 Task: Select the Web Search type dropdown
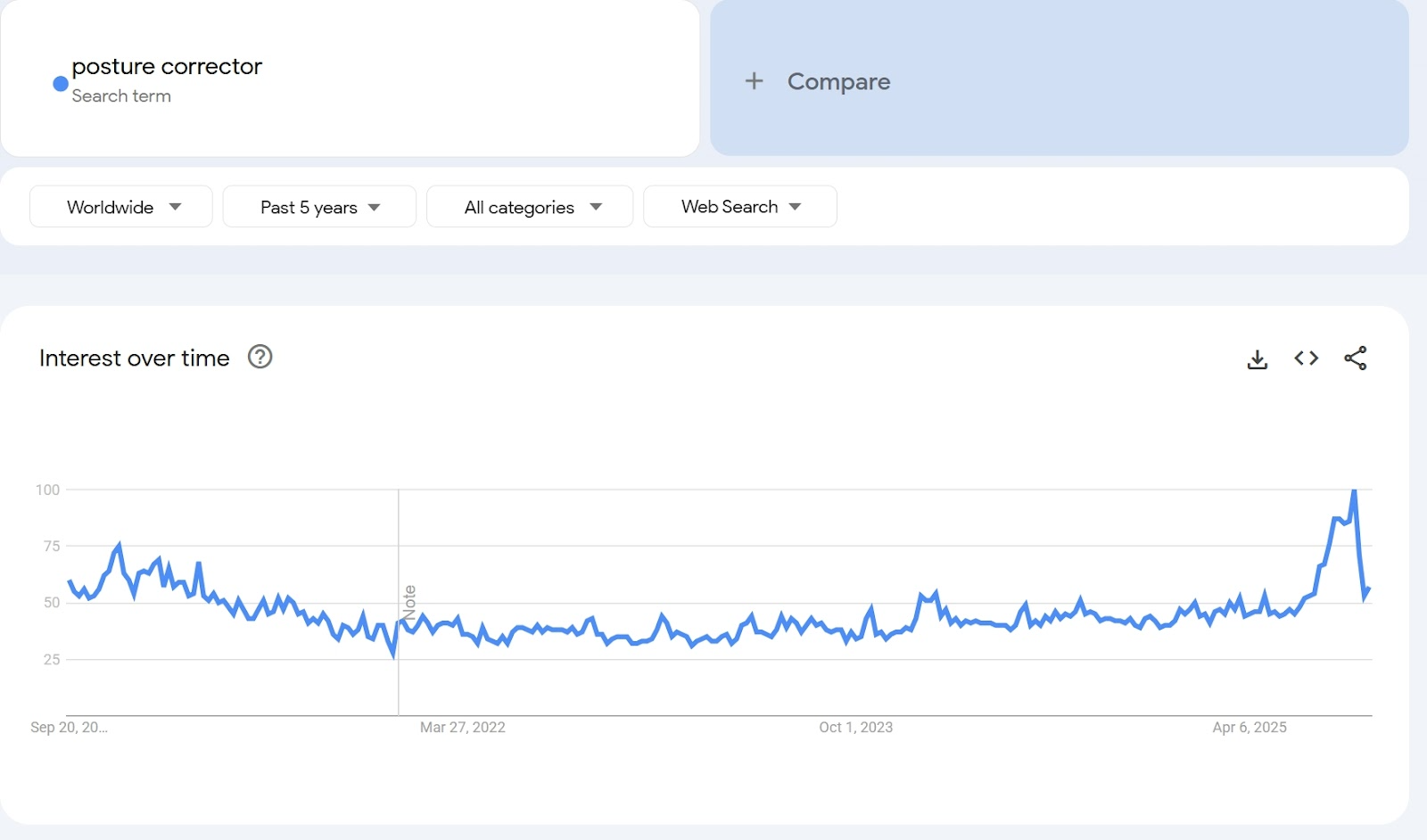pos(730,207)
